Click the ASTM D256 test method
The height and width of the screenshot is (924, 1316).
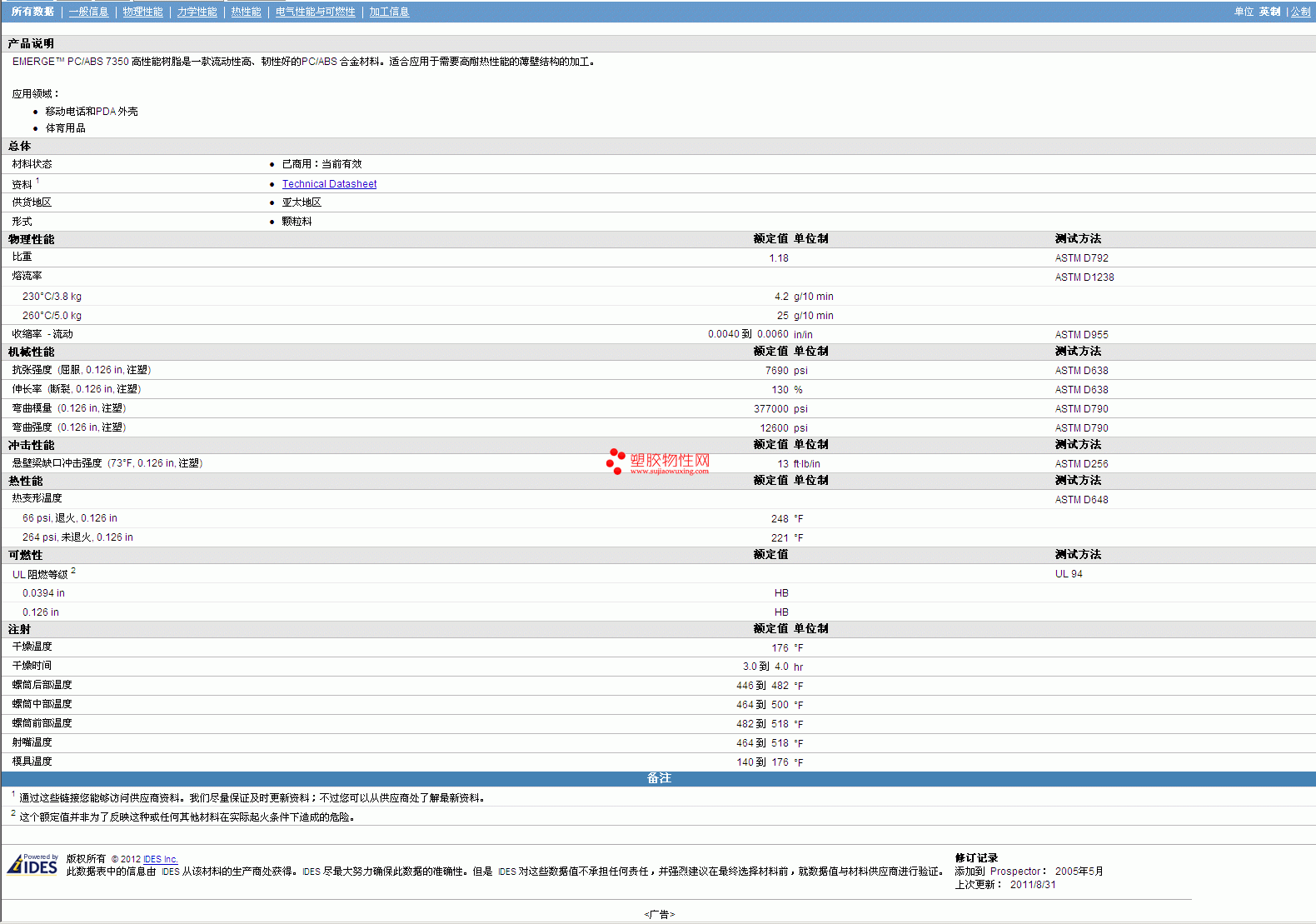[x=1081, y=464]
